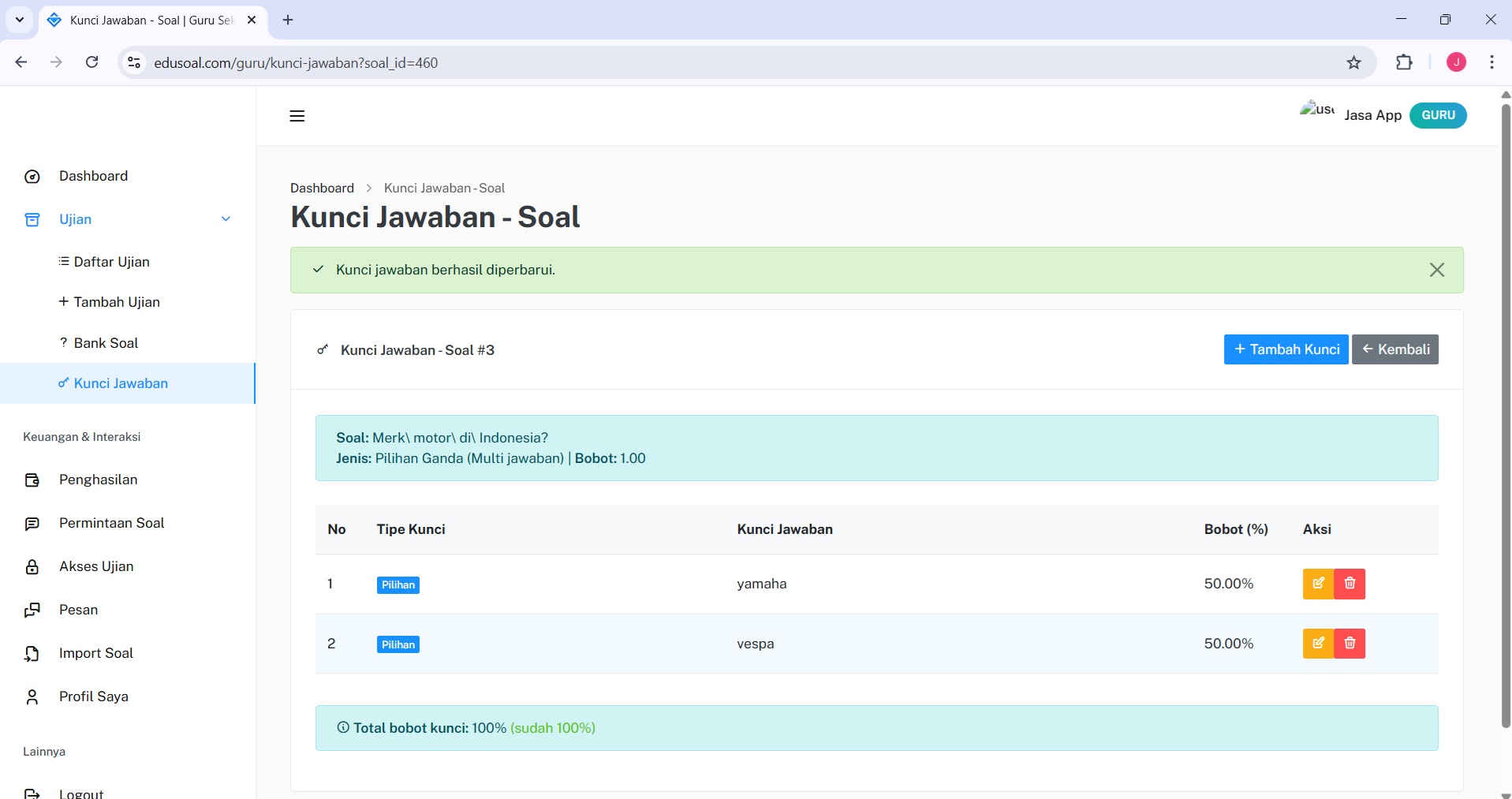The image size is (1512, 799).
Task: Open Daftar Ujian in sidebar
Action: [111, 262]
